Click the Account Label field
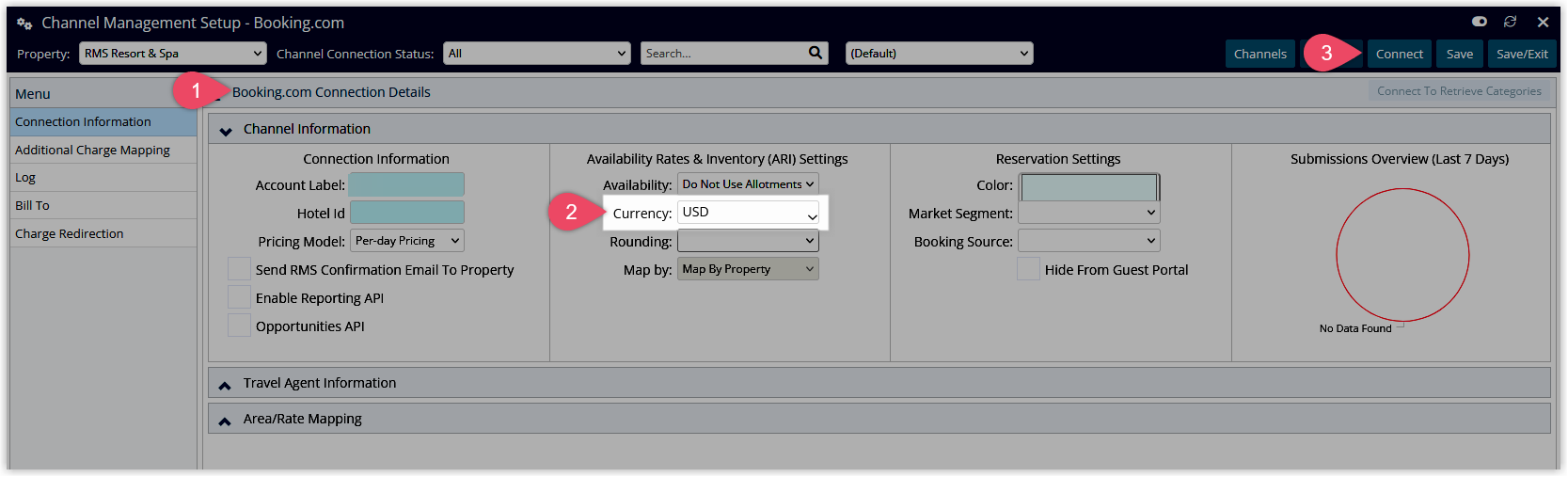The image size is (1568, 477). click(x=406, y=184)
